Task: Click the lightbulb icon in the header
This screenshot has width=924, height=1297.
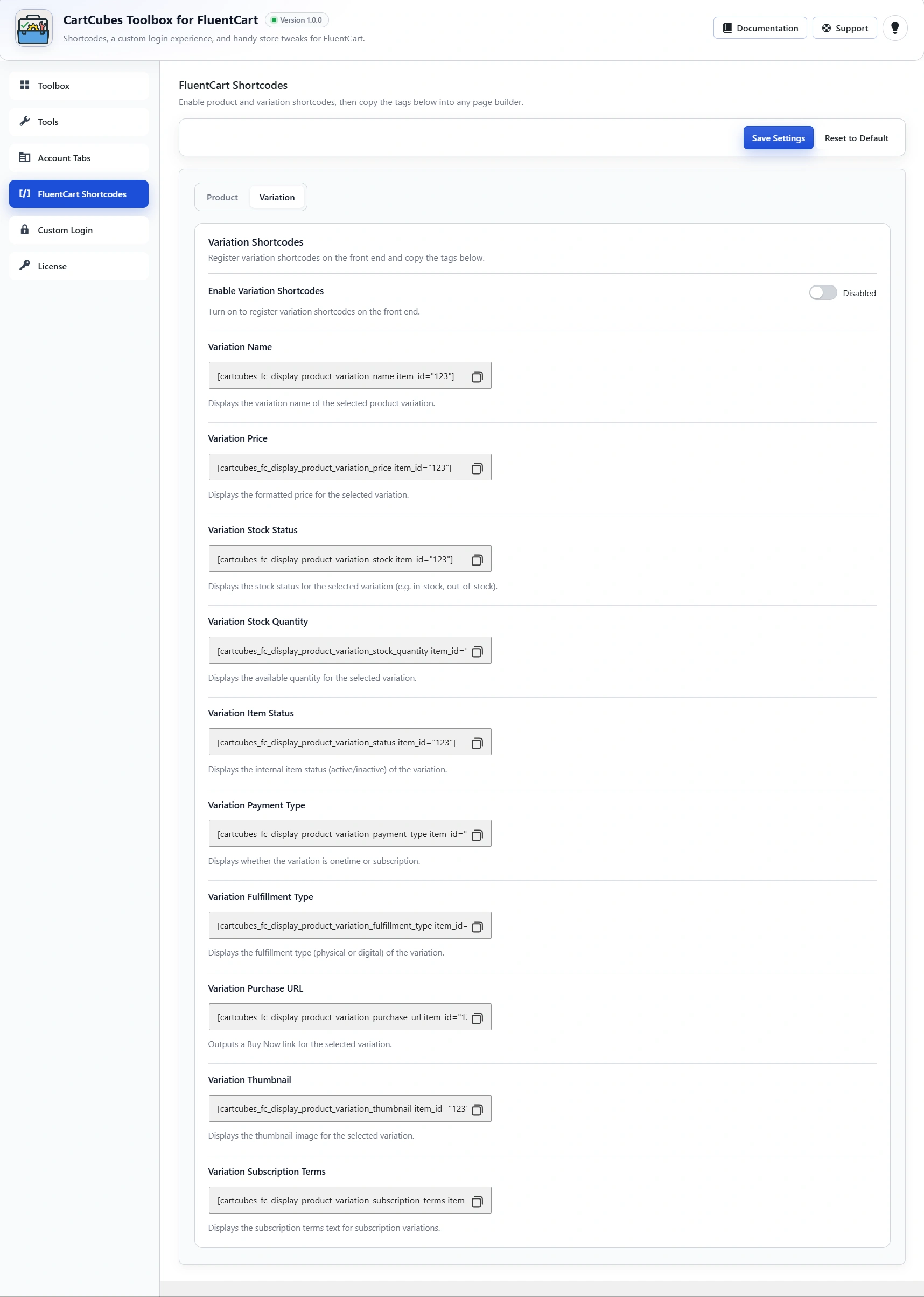Action: tap(894, 28)
